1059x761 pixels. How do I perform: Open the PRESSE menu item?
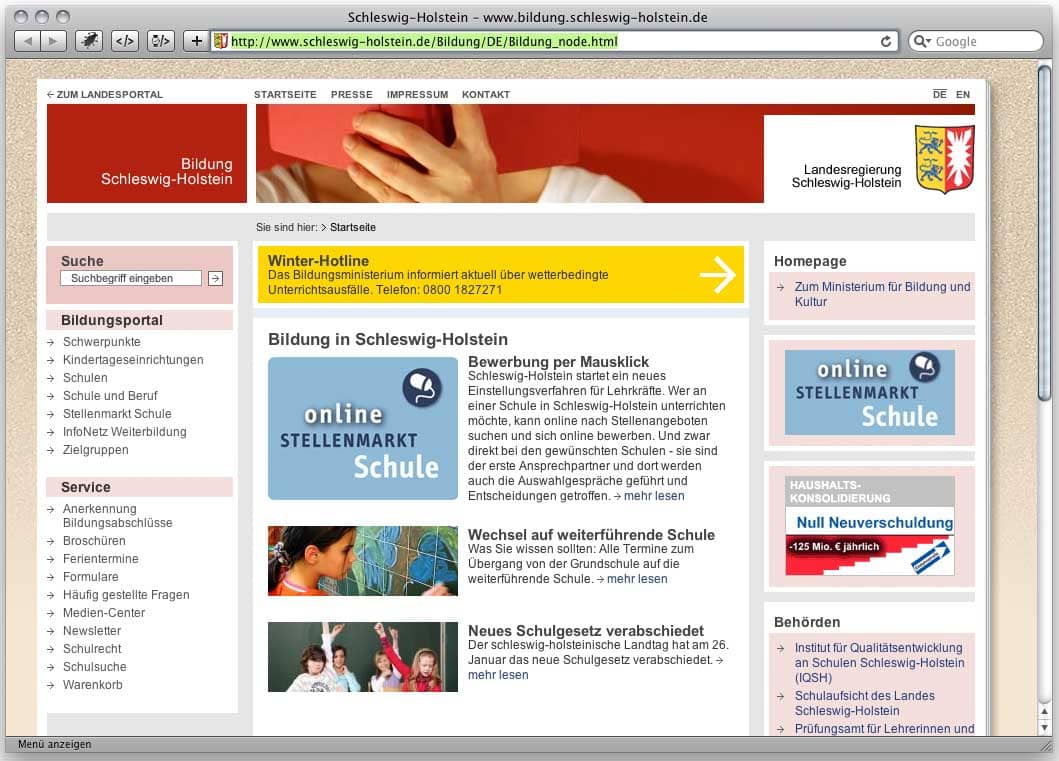(x=351, y=95)
